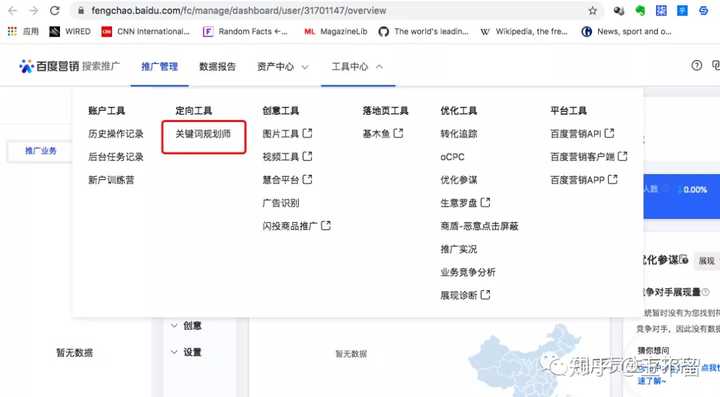Viewport: 720px width, 397px height.
Task: Open the help question mark icon
Action: [697, 66]
